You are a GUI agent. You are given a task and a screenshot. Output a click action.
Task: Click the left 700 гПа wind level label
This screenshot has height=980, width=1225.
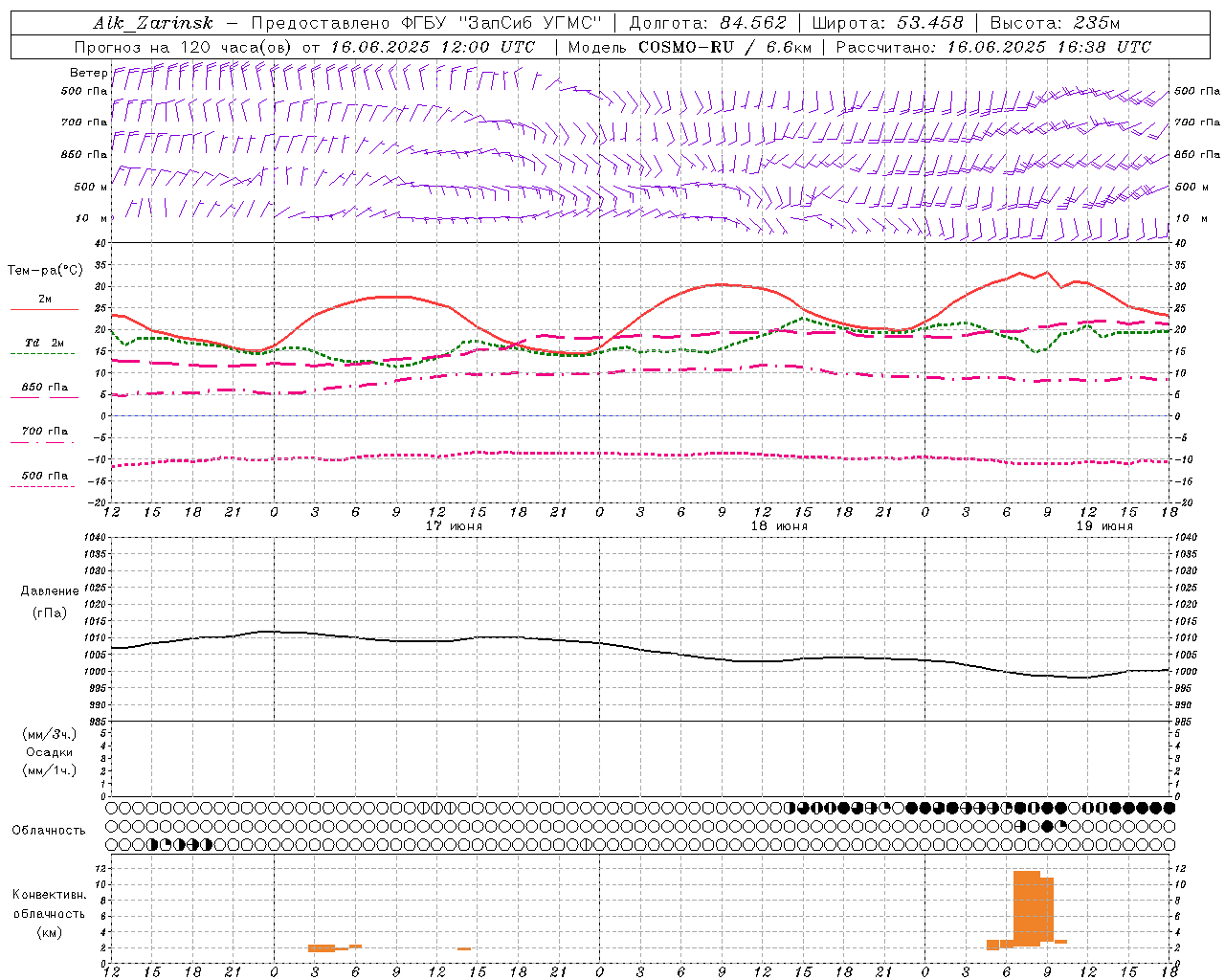[84, 122]
